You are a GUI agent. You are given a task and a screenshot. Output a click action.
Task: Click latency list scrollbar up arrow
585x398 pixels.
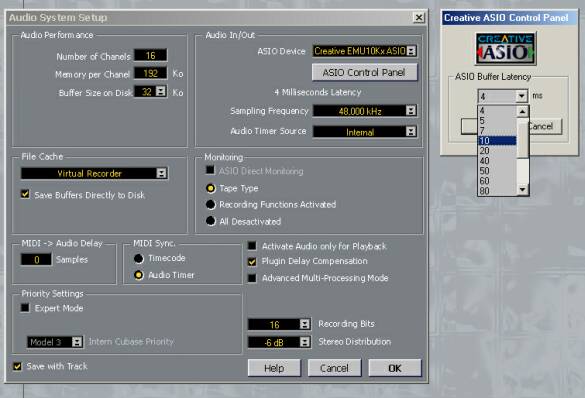pos(522,111)
